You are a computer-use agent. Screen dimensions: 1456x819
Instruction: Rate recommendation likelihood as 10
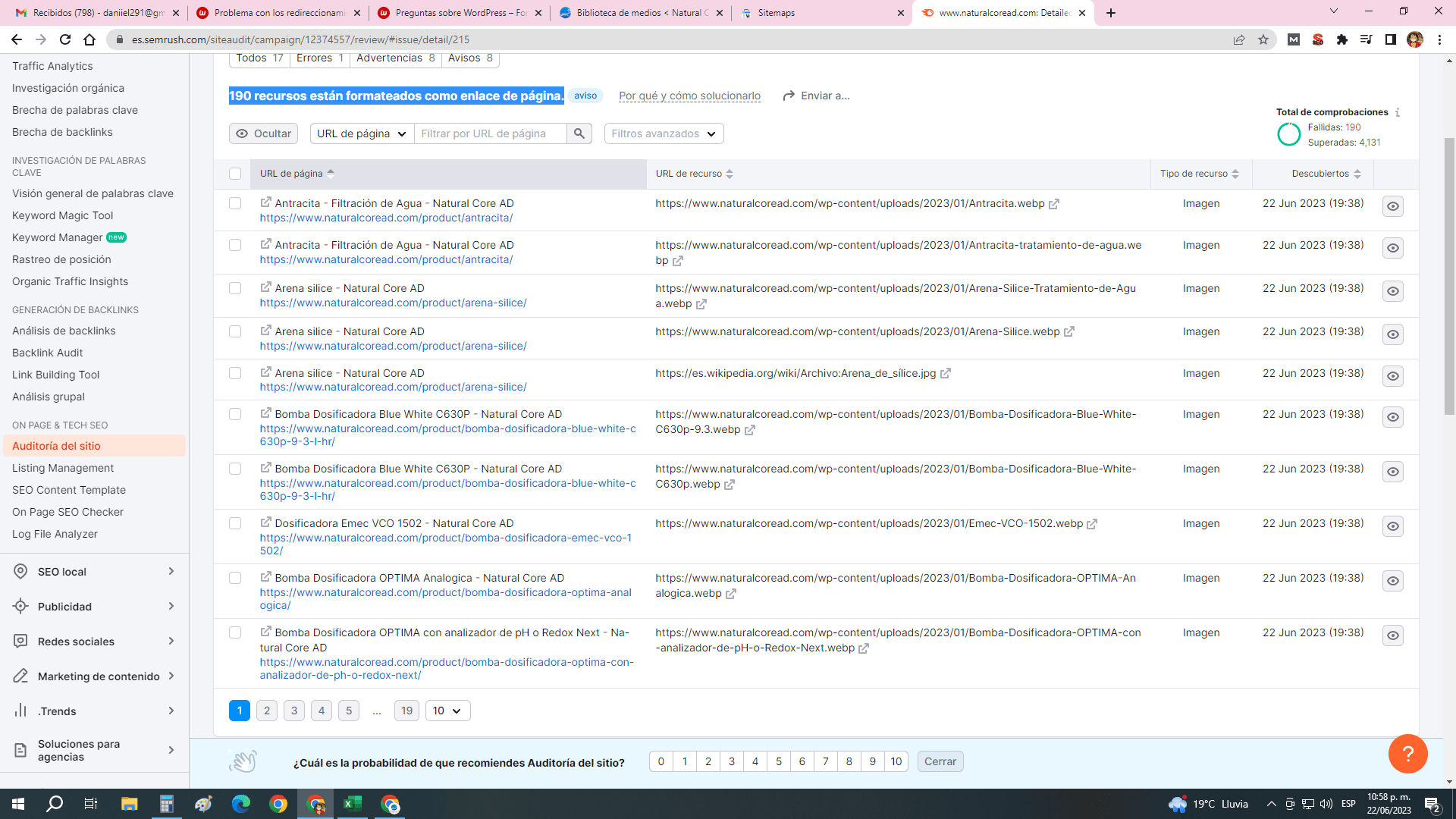click(x=896, y=761)
